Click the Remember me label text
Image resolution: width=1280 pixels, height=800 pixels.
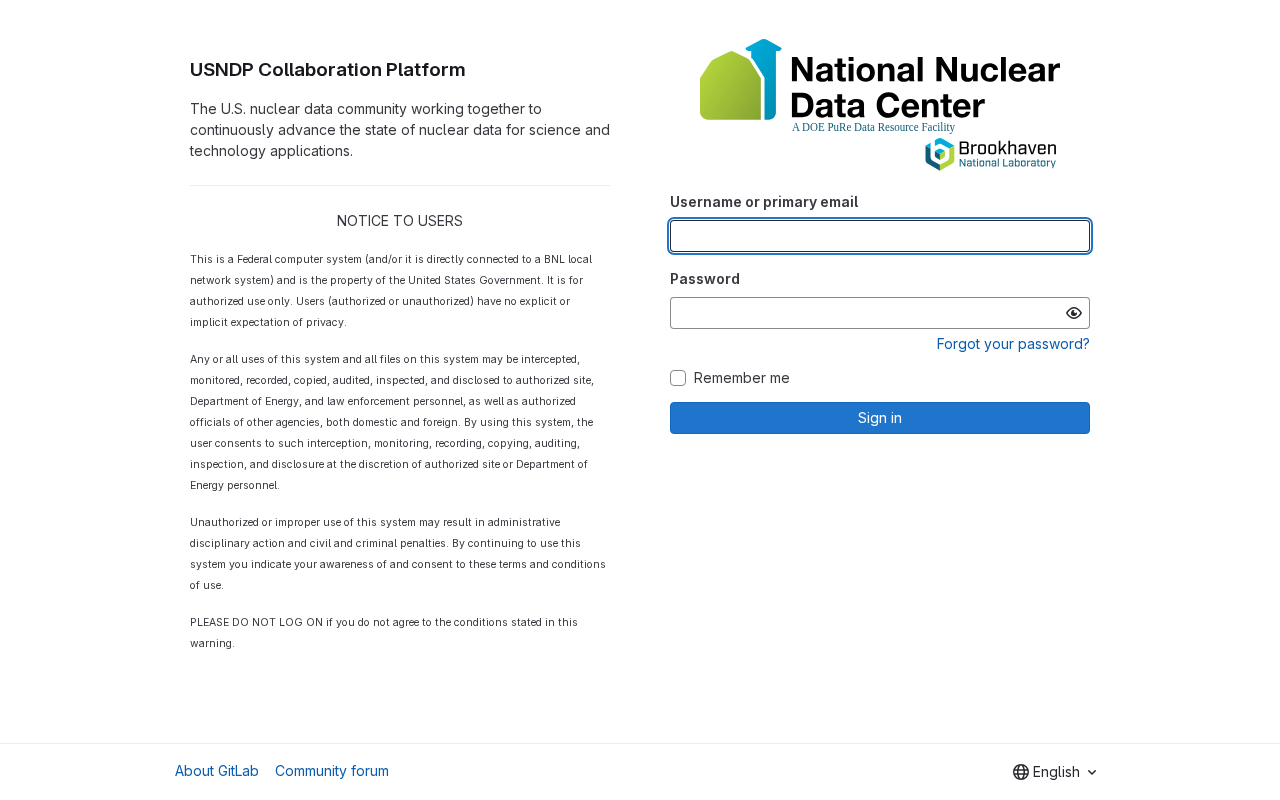tap(741, 378)
